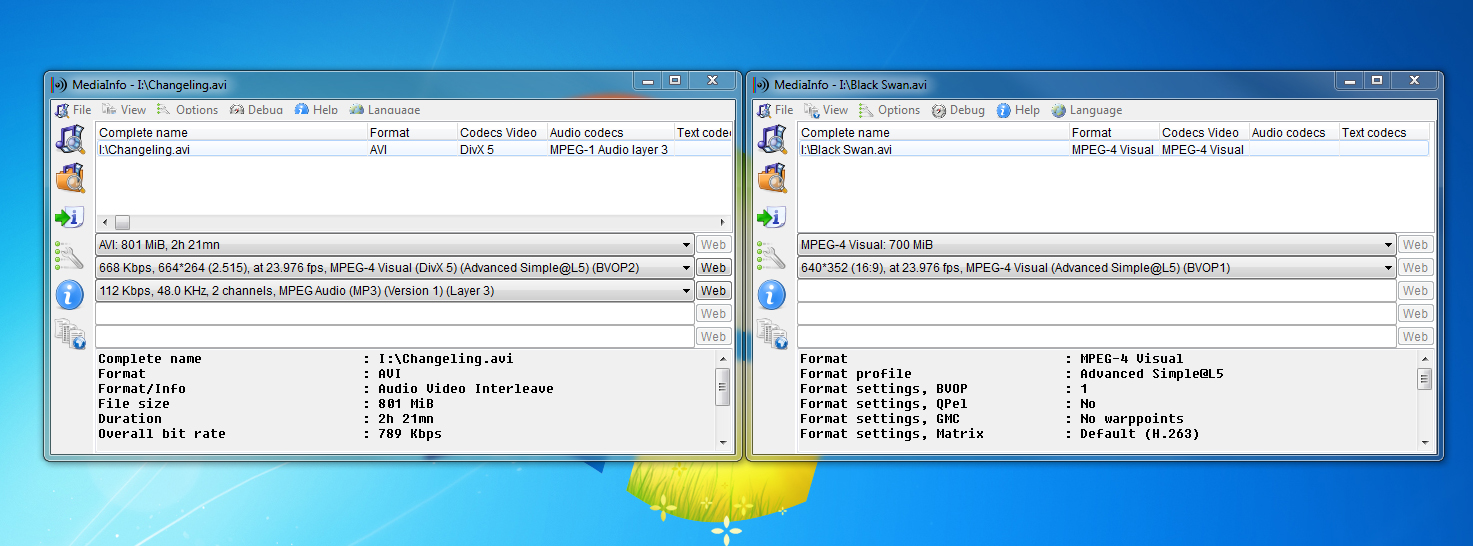Click the up arrow of the Changeling details text scrollbar
The width and height of the screenshot is (1473, 546).
pyautogui.click(x=722, y=358)
